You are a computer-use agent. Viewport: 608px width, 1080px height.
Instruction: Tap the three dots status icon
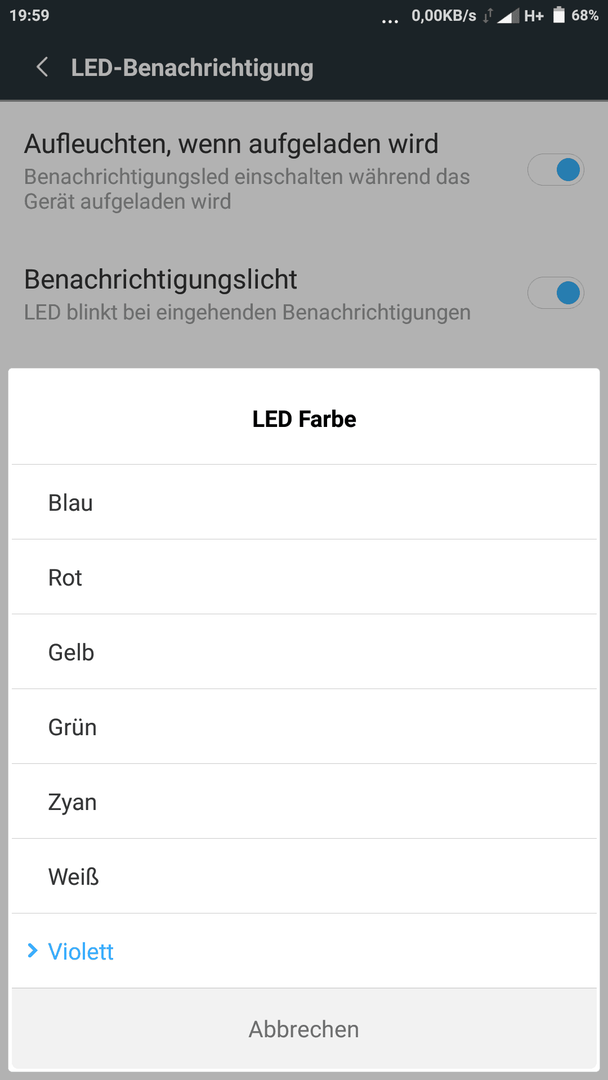pyautogui.click(x=390, y=21)
